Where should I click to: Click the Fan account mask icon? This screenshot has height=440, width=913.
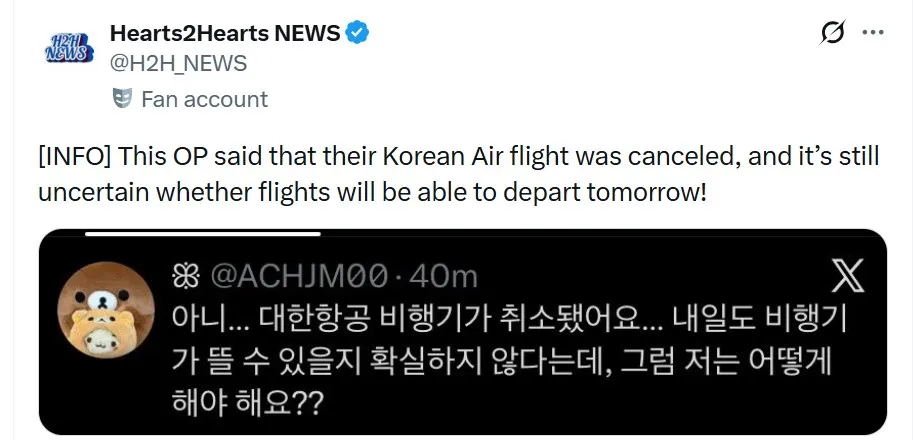point(122,99)
